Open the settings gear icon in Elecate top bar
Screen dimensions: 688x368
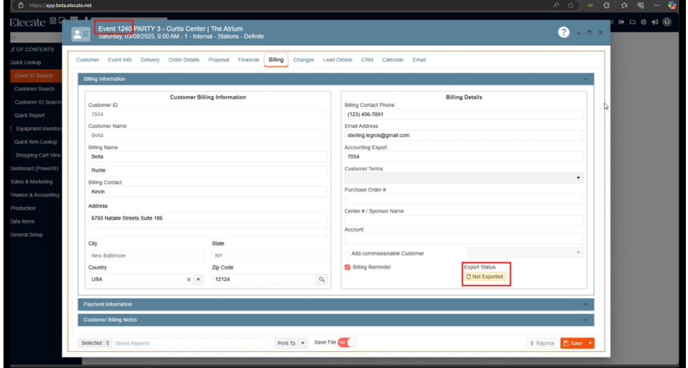(x=644, y=22)
